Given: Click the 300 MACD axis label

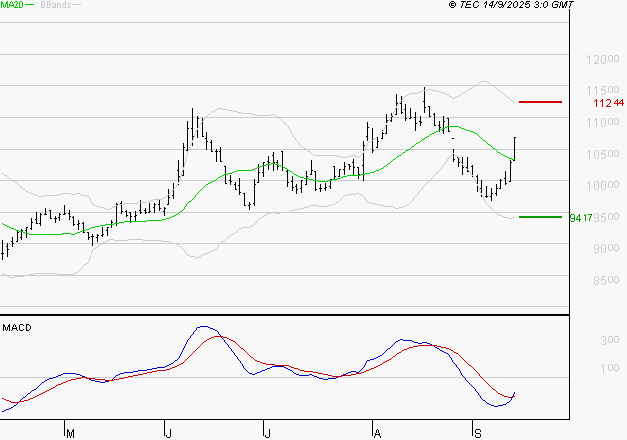Looking at the screenshot, I should coord(610,340).
